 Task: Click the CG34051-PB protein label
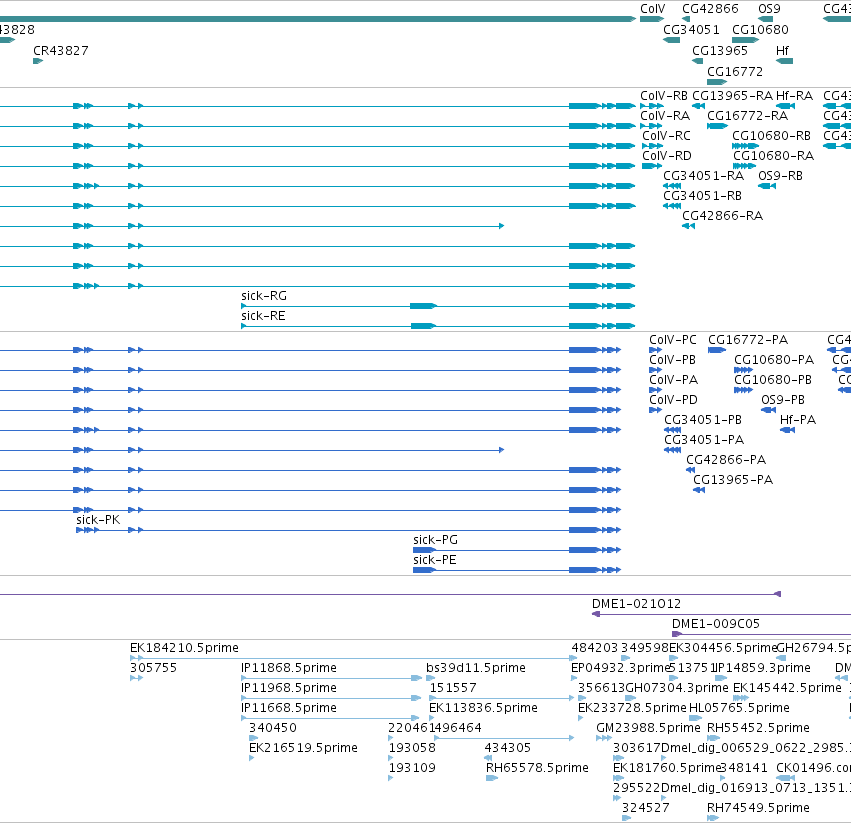(x=703, y=420)
